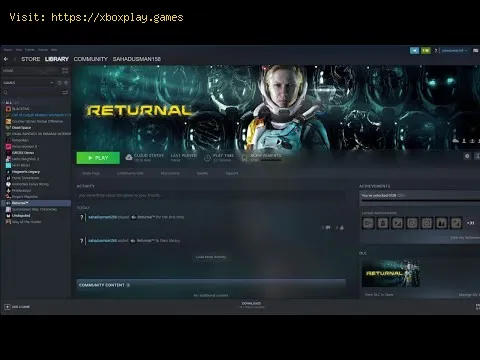Toggle the ready-to-play filter icon
Image resolution: width=480 pixels, height=360 pixels.
coord(66,83)
